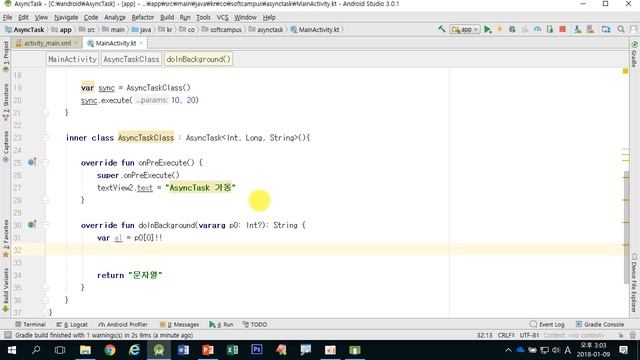Open Favorites tool window side tab
This screenshot has width=640, height=360.
pyautogui.click(x=5, y=239)
